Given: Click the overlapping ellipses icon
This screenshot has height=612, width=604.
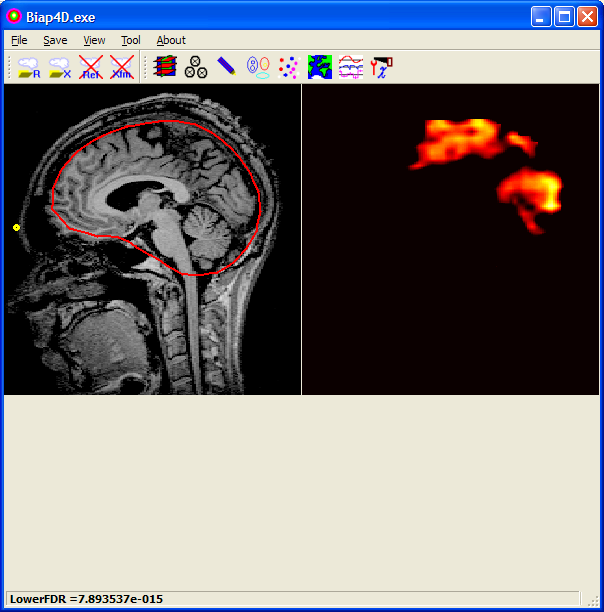Looking at the screenshot, I should pyautogui.click(x=258, y=67).
